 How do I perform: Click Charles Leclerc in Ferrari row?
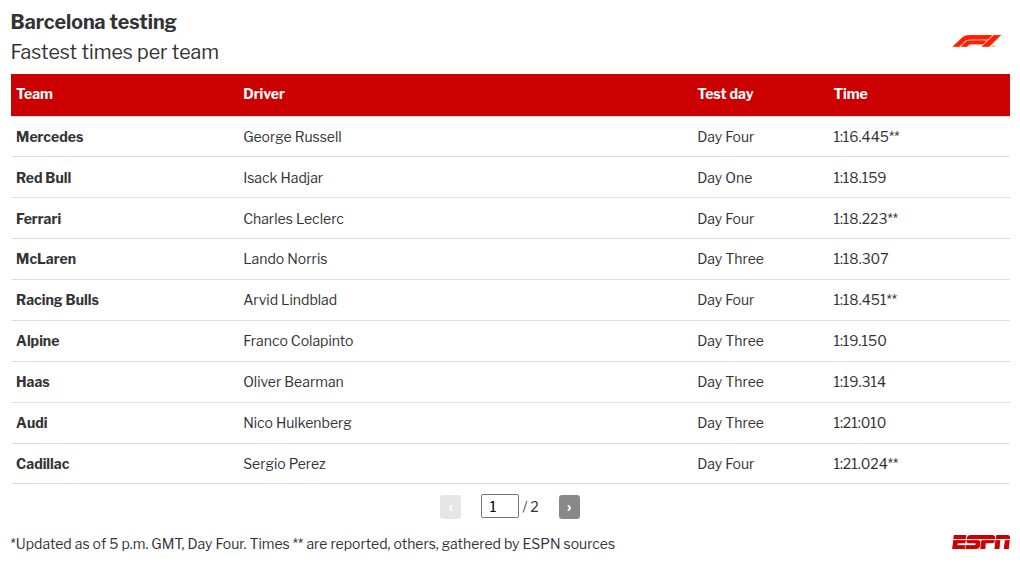293,219
